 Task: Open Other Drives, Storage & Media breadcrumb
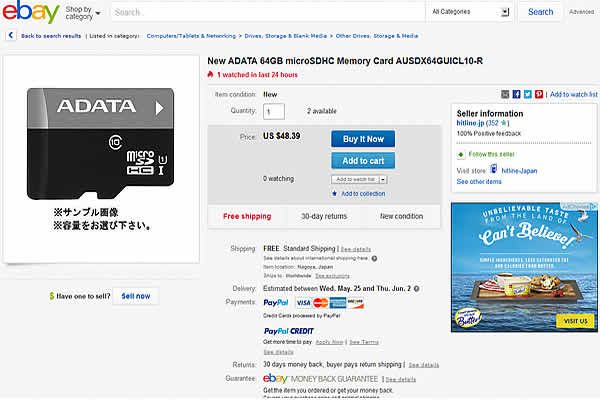click(377, 36)
